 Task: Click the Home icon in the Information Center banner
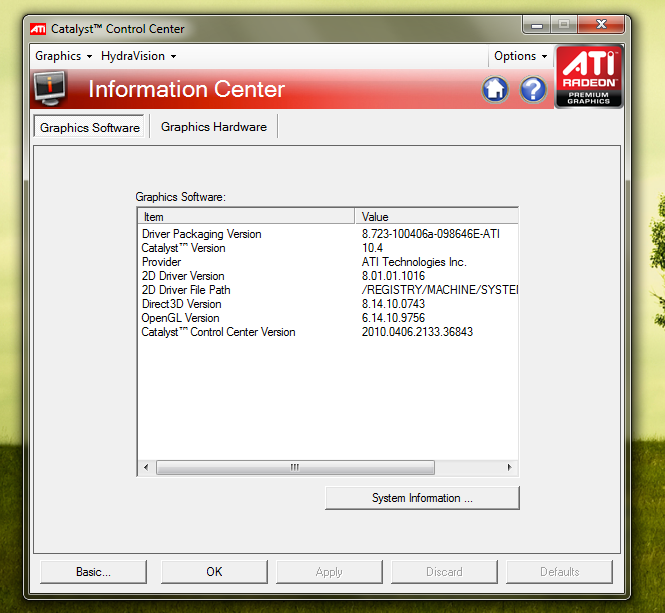coord(495,90)
